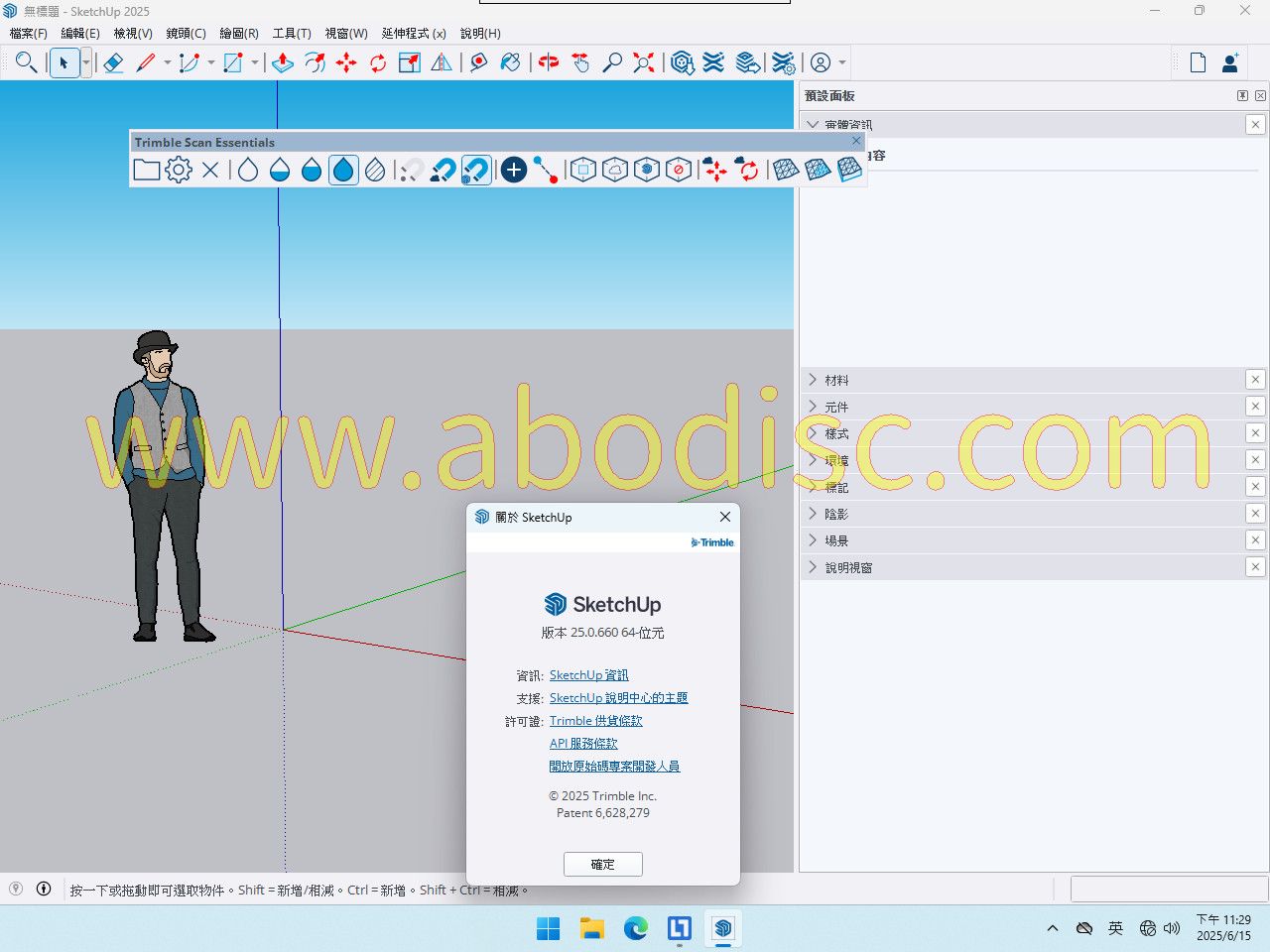
Task: Select the red circular Rotate tool in main toolbar
Action: (x=378, y=62)
